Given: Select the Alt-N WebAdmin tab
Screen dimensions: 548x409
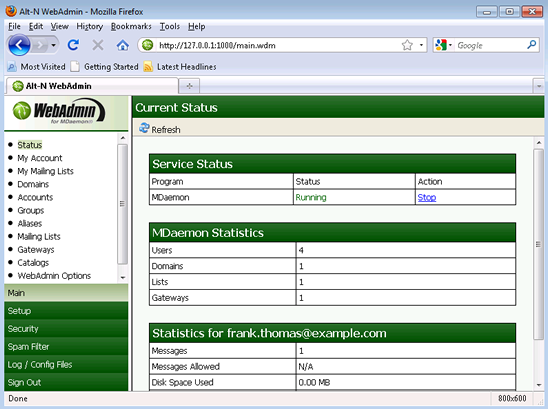Looking at the screenshot, I should [x=92, y=86].
